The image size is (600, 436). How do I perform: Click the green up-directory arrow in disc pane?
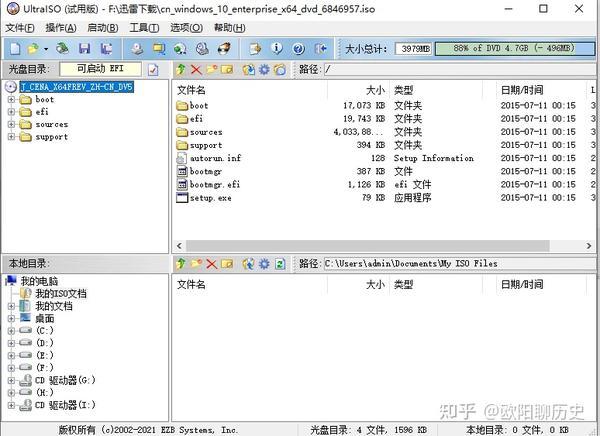181,69
